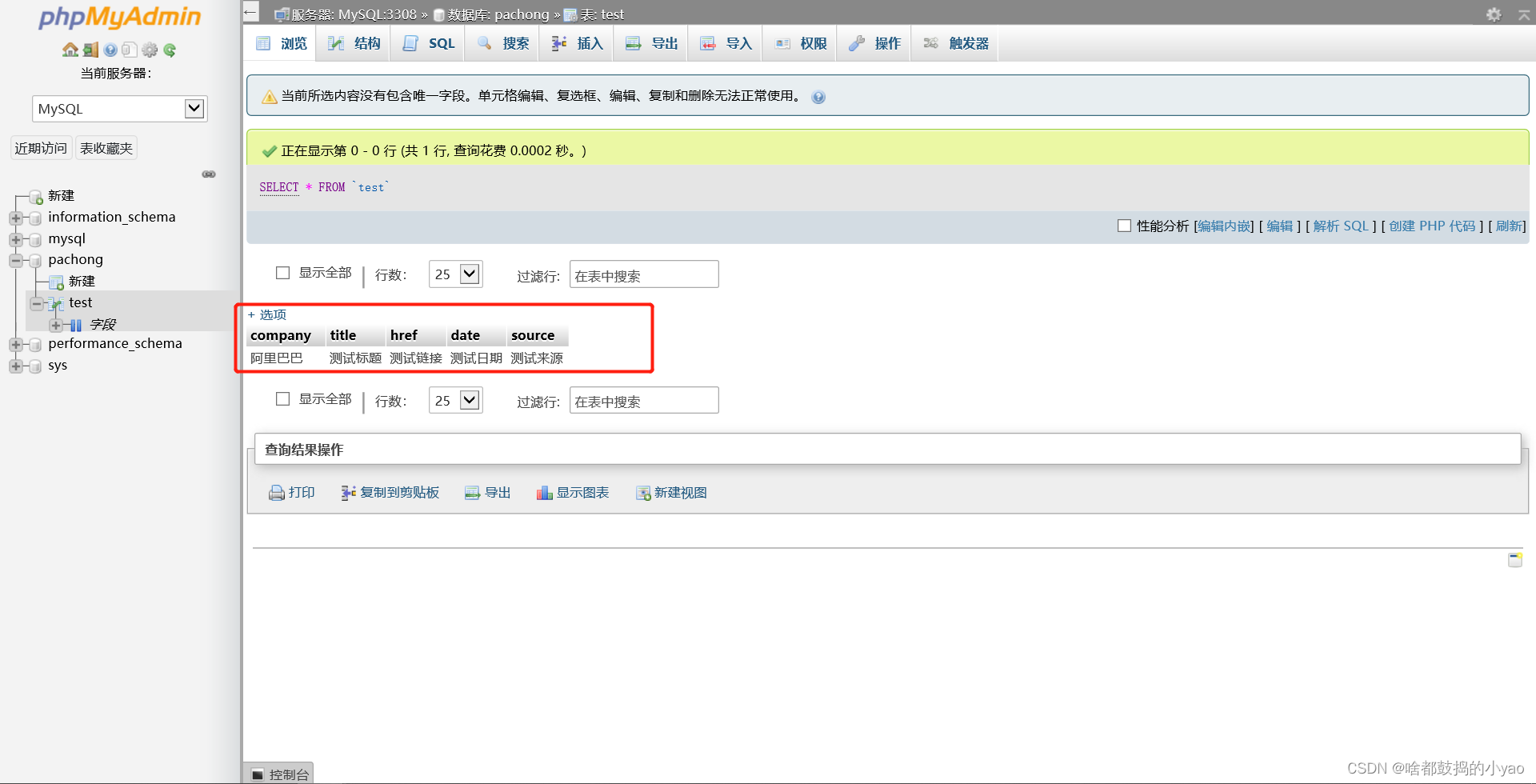The width and height of the screenshot is (1536, 784).
Task: Click the 刷新 refresh link
Action: pyautogui.click(x=1509, y=226)
